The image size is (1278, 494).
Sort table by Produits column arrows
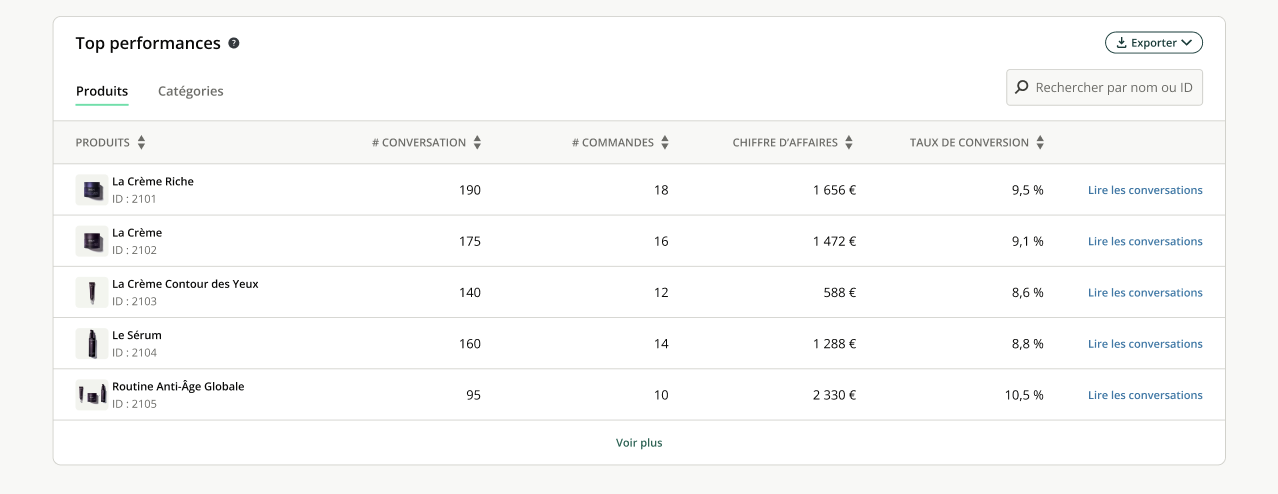141,143
